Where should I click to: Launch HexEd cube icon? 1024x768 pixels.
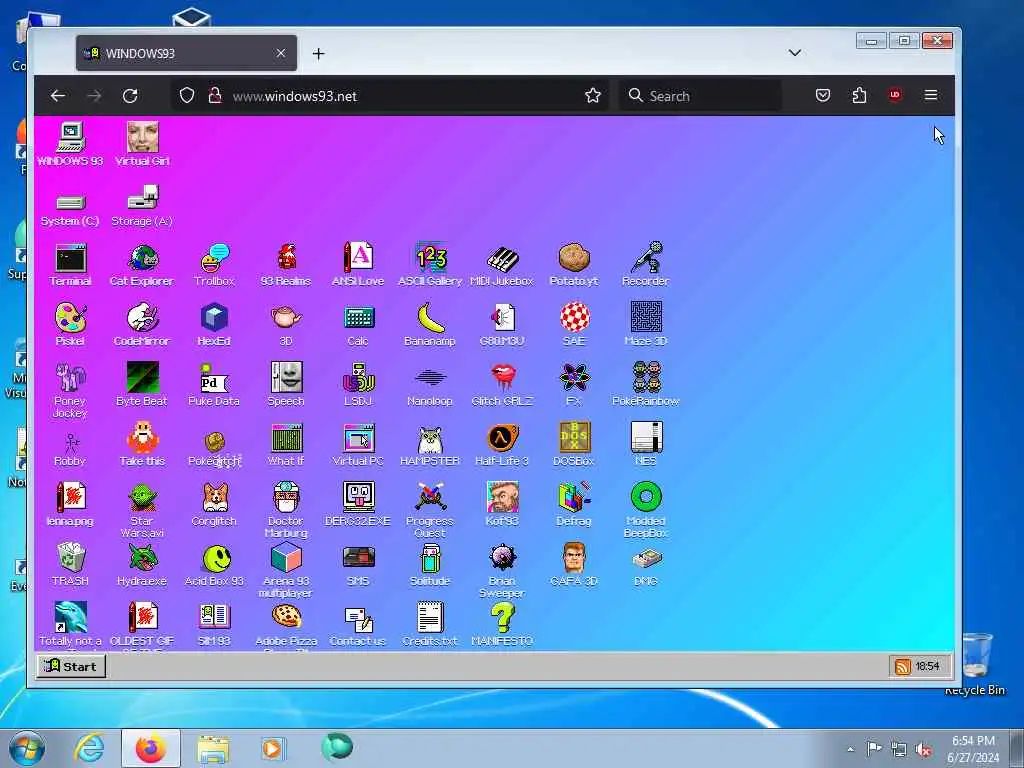[214, 325]
